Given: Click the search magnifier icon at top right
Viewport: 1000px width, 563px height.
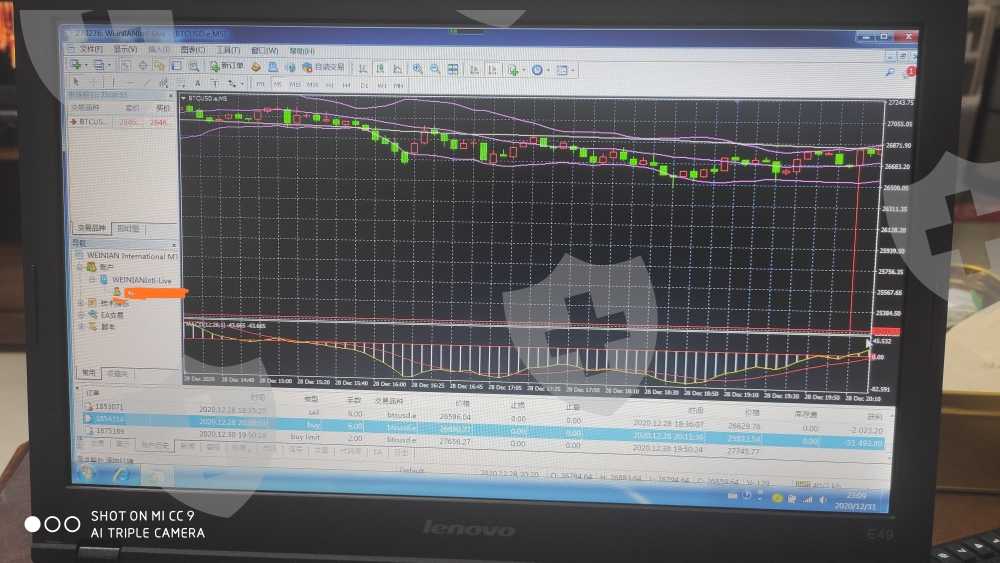Looking at the screenshot, I should 890,73.
